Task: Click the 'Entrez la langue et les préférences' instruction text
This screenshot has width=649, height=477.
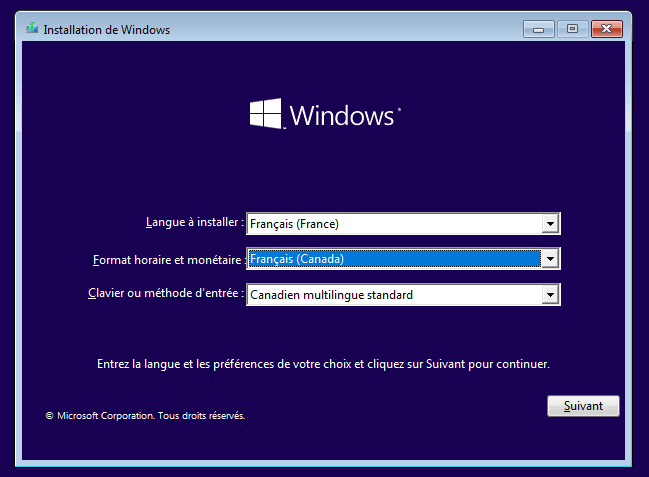Action: coord(323,364)
